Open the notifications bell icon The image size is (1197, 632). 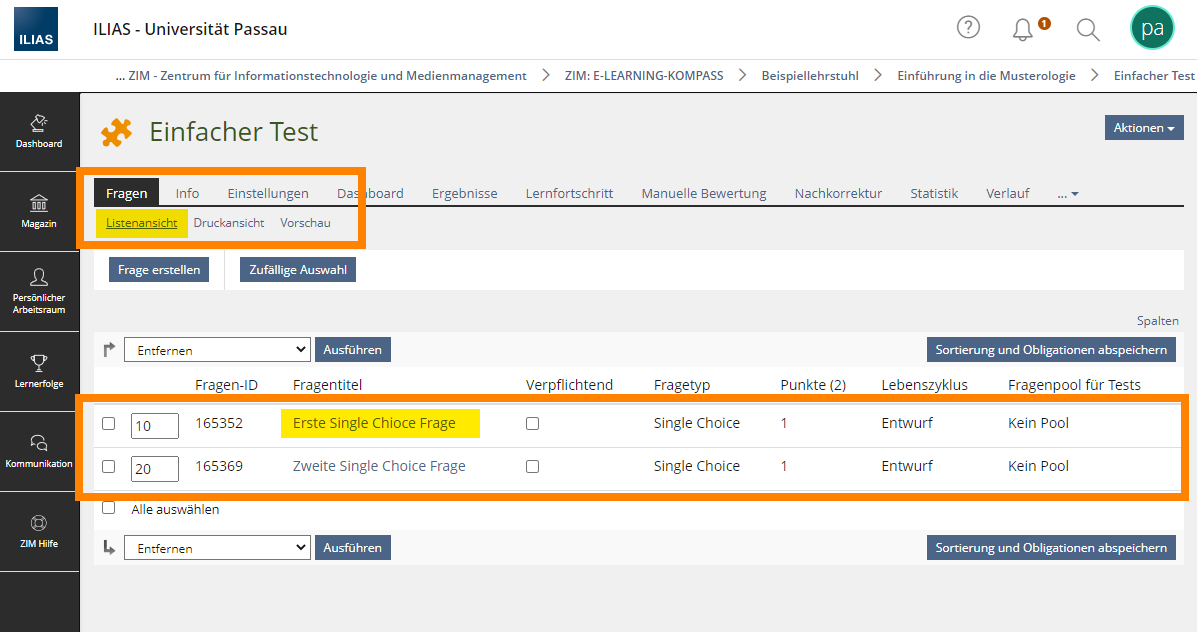click(1022, 30)
